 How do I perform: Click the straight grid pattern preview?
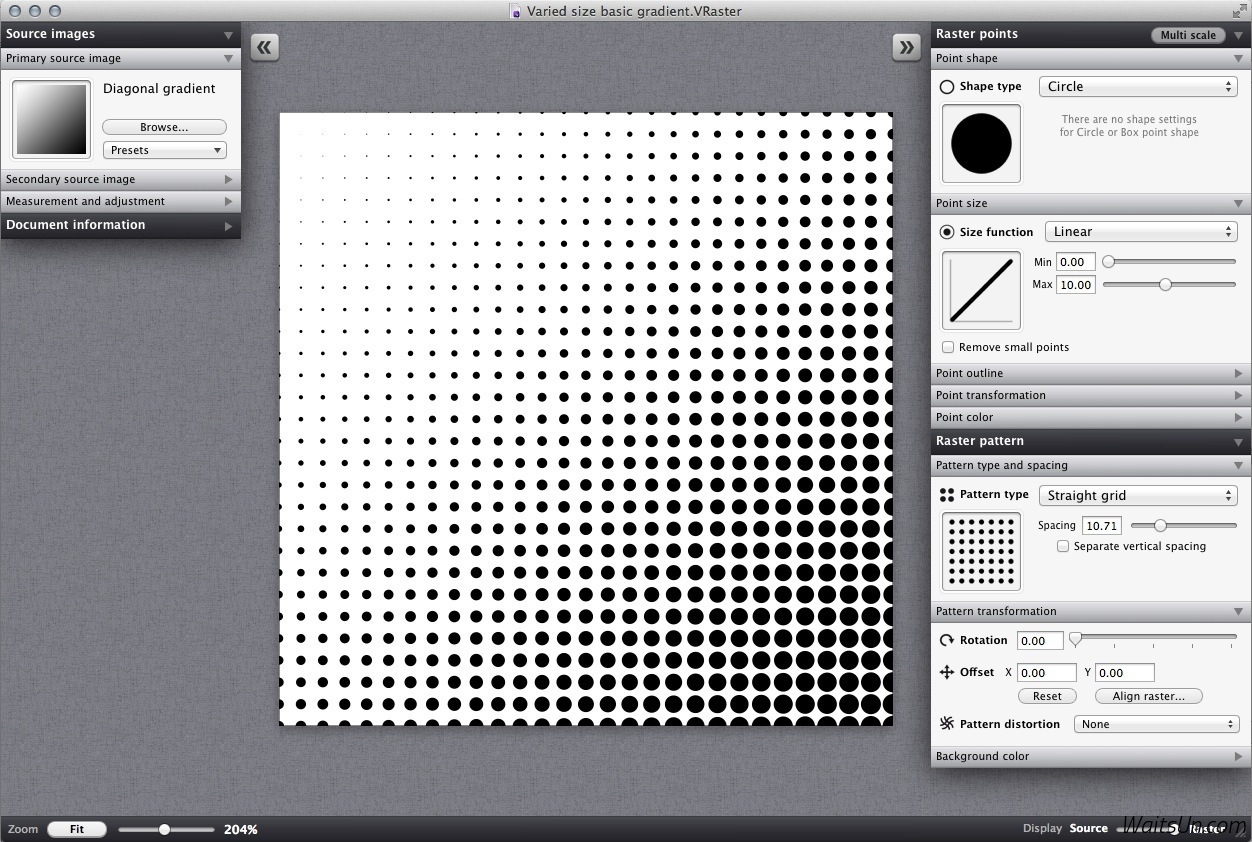point(981,551)
